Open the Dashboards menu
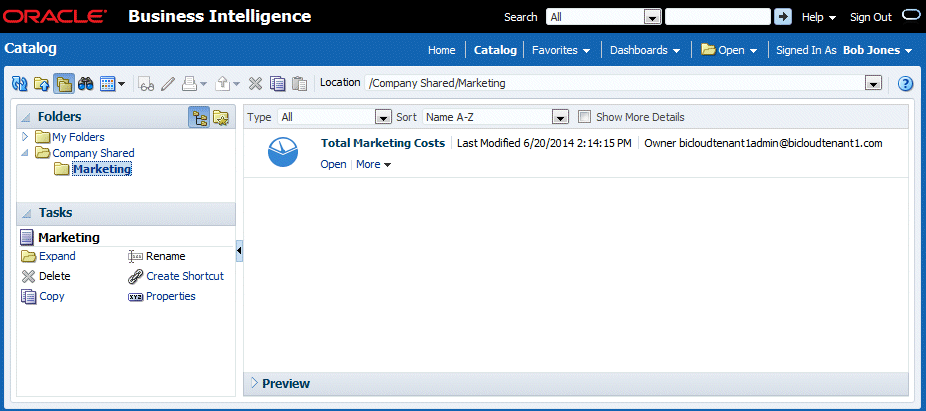The width and height of the screenshot is (926, 411). click(645, 50)
